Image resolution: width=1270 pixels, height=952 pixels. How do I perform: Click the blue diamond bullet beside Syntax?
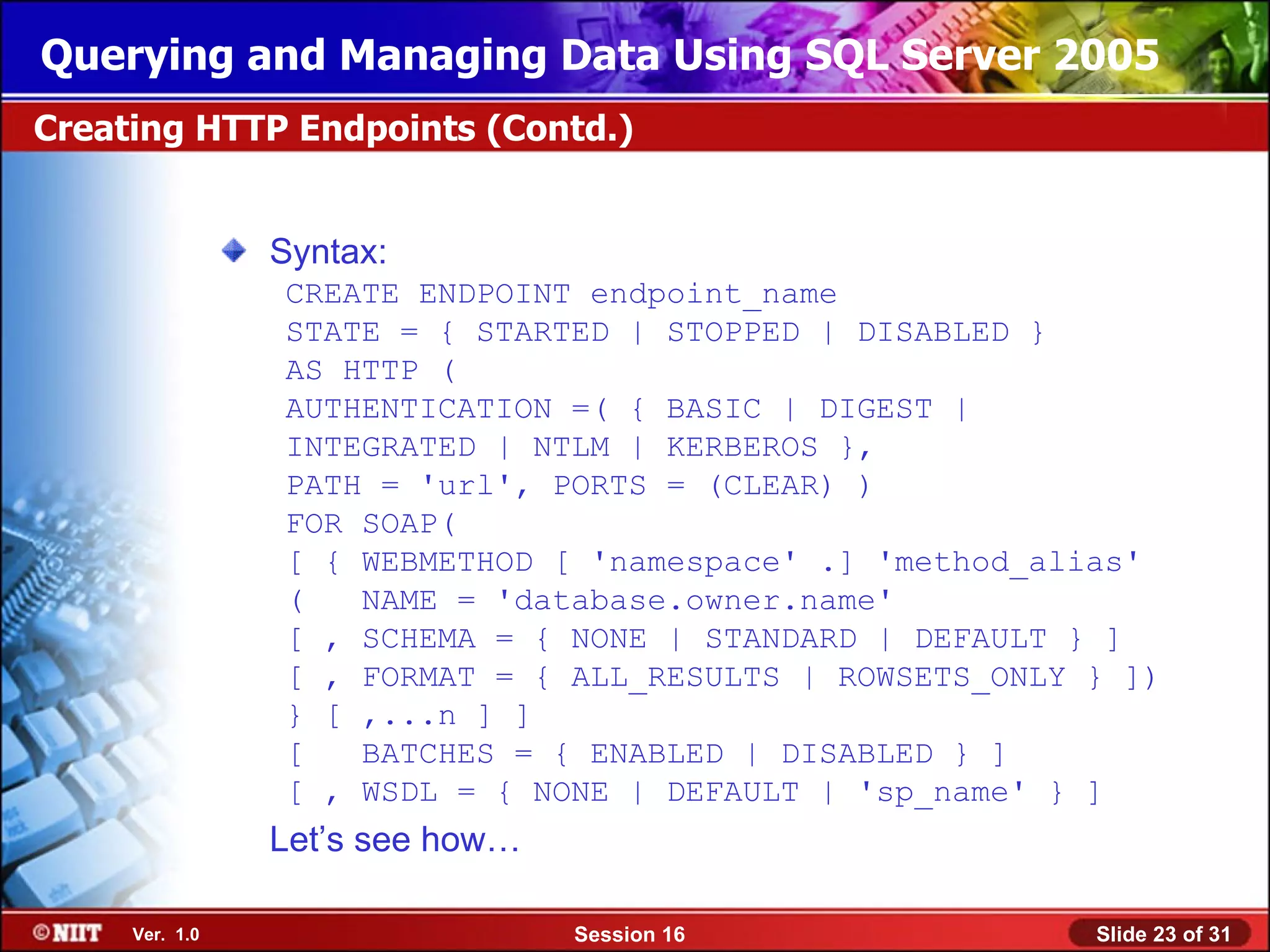pos(234,250)
